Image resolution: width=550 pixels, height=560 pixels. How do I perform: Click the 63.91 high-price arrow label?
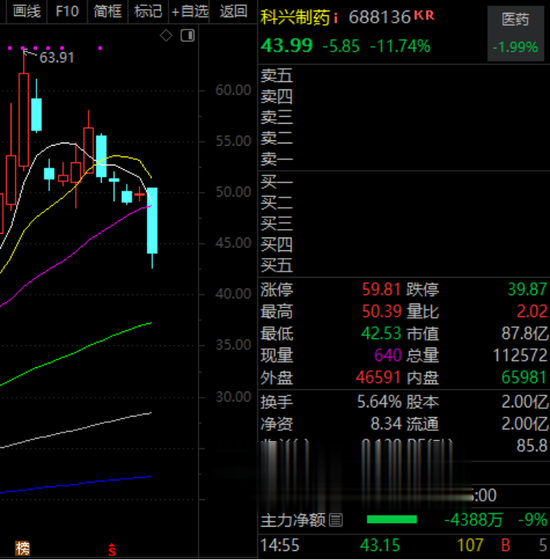(56, 58)
